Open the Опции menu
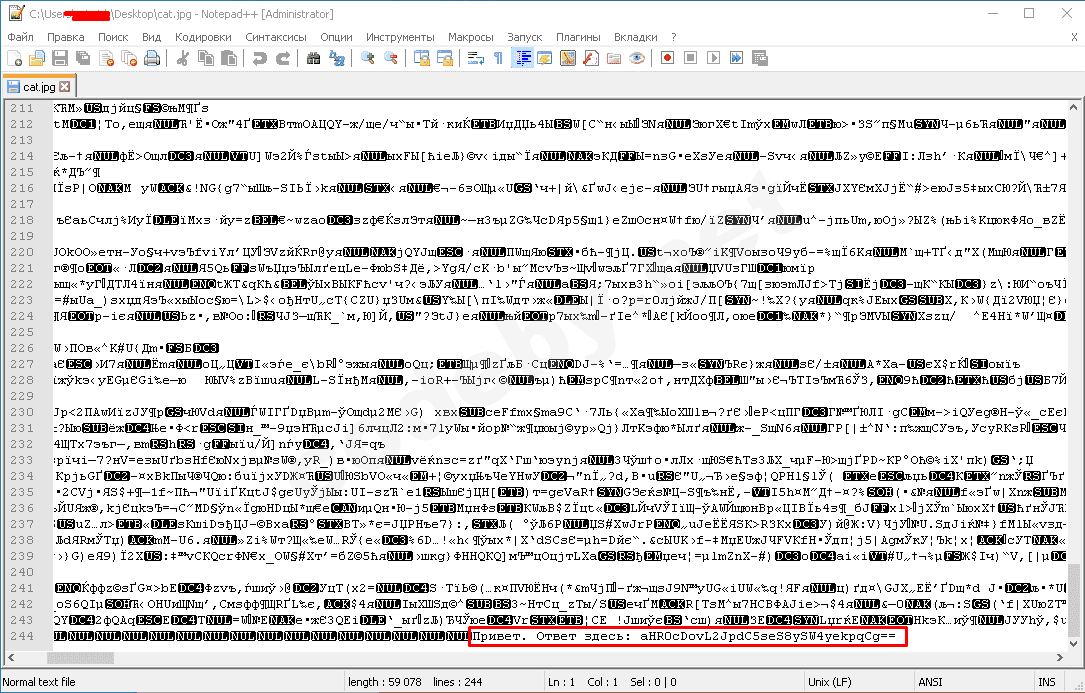 tap(336, 37)
